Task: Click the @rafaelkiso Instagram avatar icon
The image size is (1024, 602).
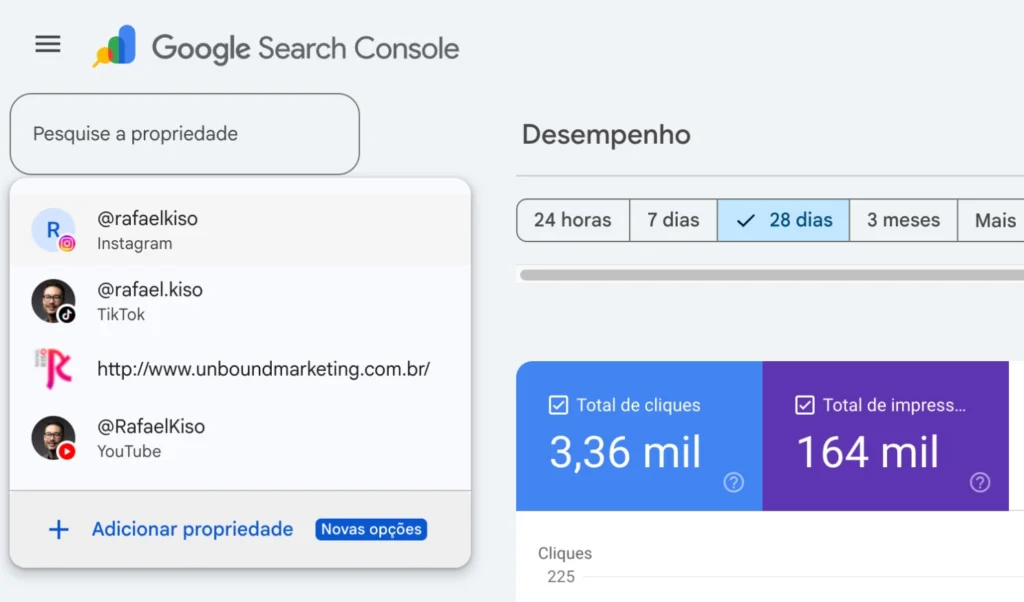Action: [54, 230]
